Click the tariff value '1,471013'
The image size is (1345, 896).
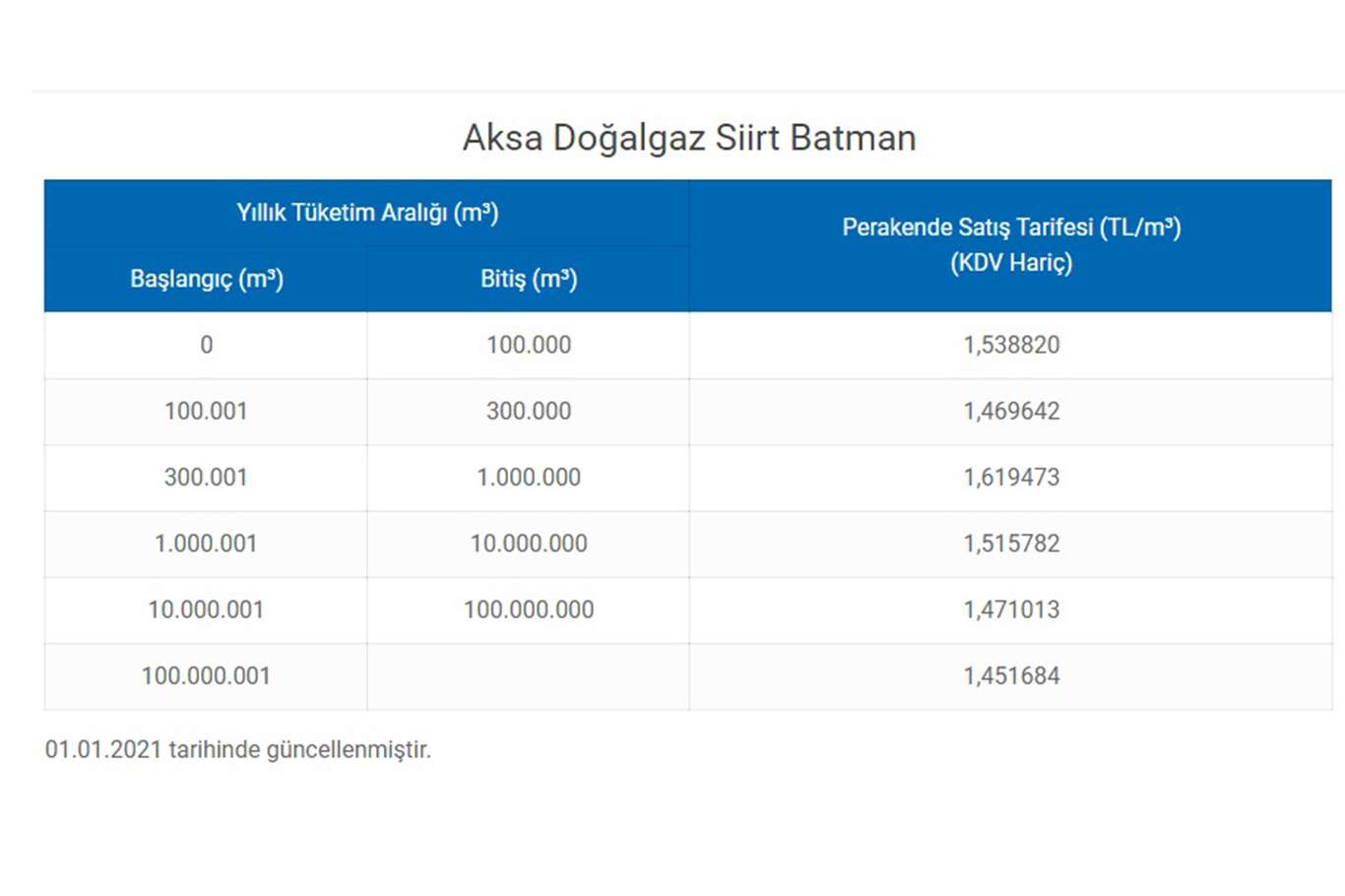coord(1011,610)
